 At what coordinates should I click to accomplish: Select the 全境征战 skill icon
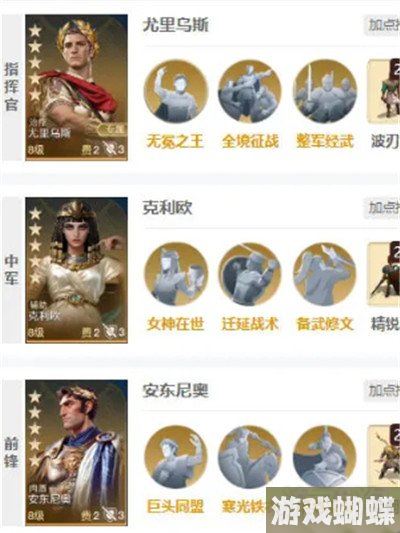[250, 91]
